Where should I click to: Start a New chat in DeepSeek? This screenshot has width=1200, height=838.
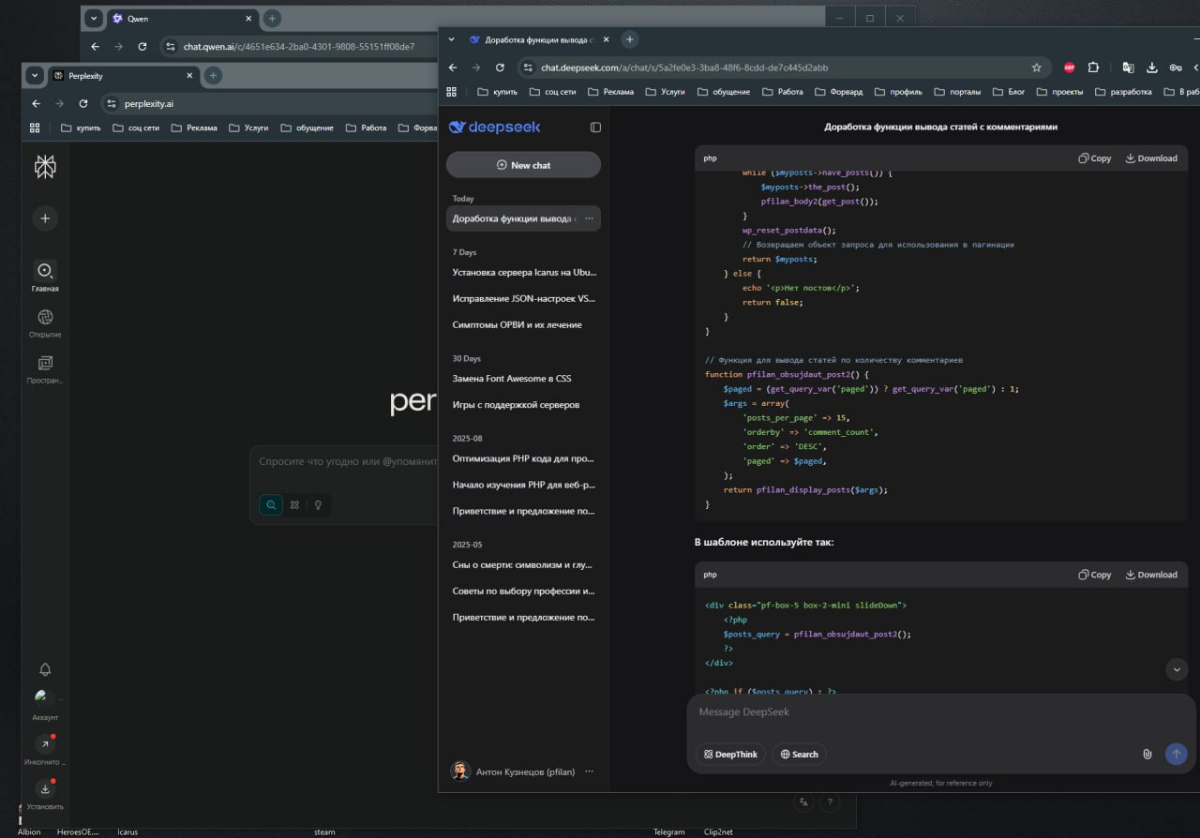click(523, 165)
